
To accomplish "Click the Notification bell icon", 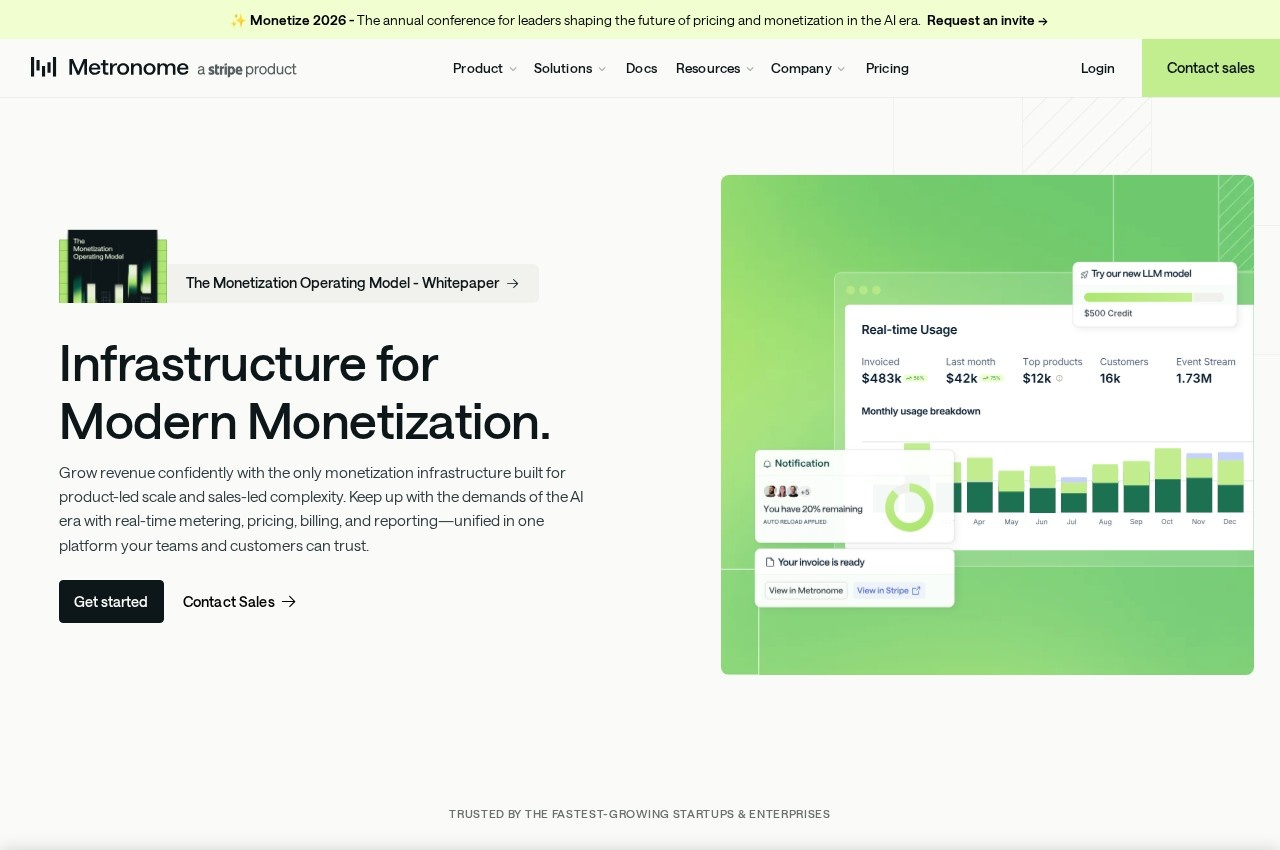I will click(x=768, y=464).
